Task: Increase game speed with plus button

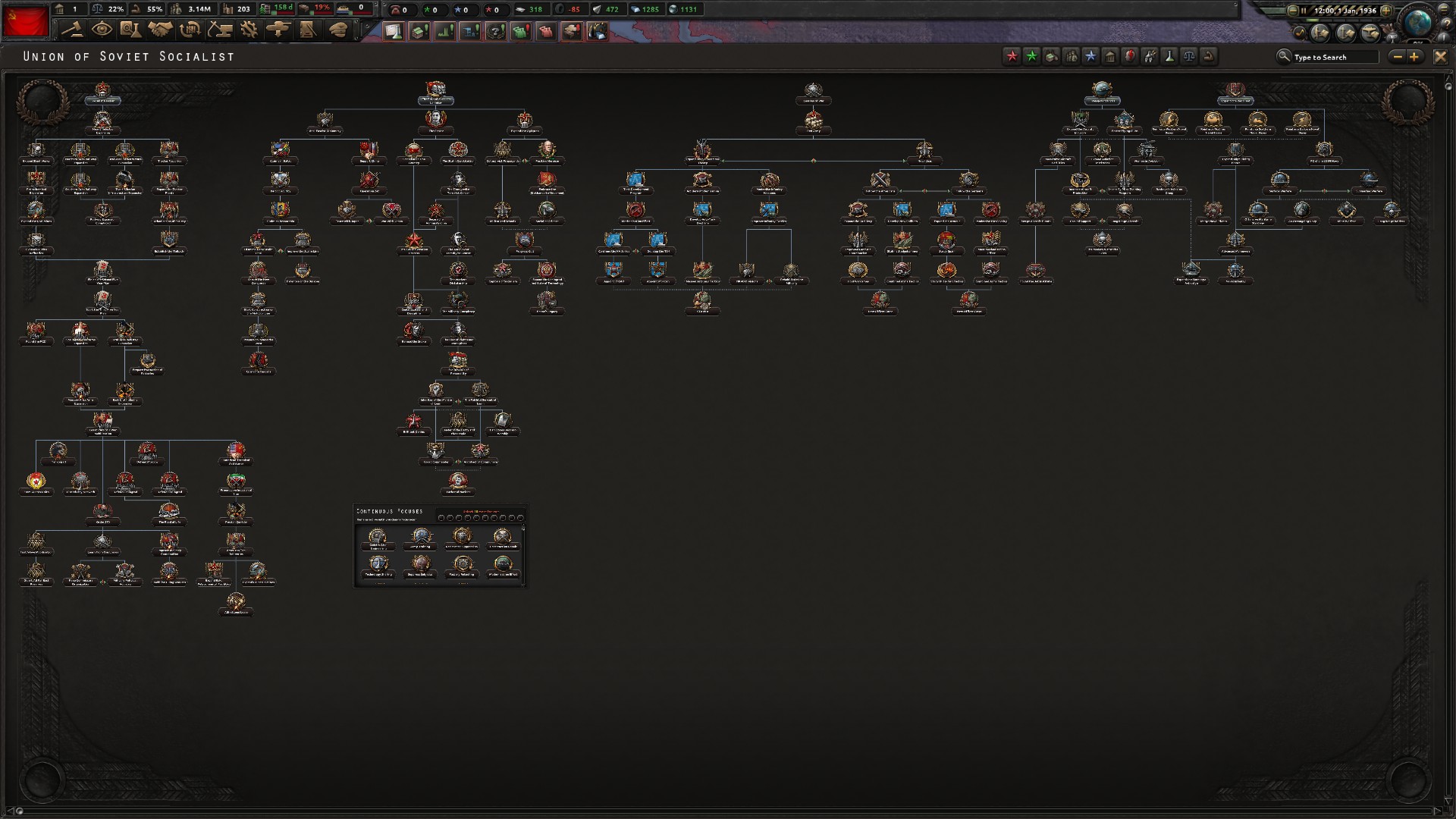Action: point(1386,11)
